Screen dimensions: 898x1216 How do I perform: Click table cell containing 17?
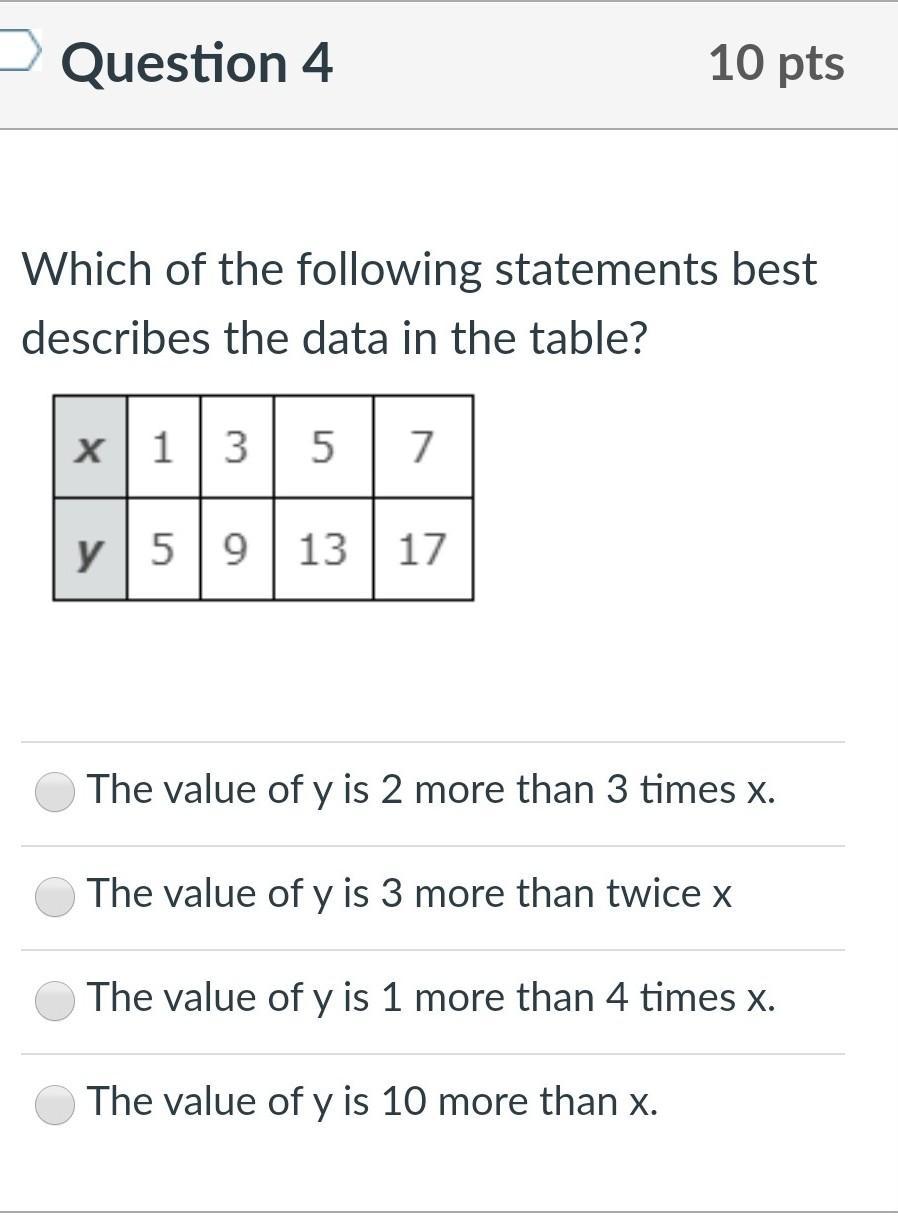pyautogui.click(x=422, y=550)
